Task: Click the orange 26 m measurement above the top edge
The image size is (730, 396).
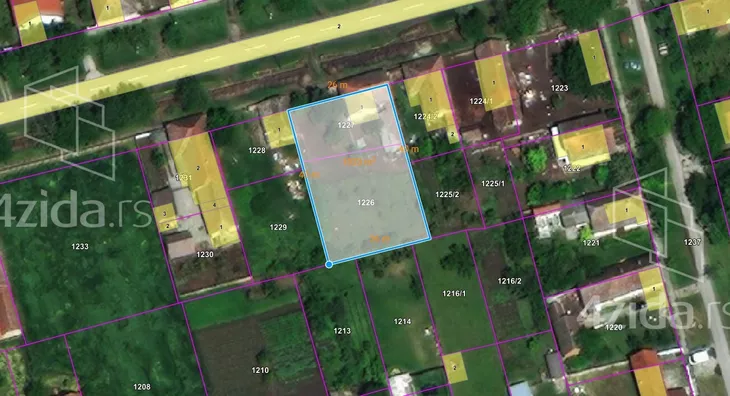Action: click(338, 85)
